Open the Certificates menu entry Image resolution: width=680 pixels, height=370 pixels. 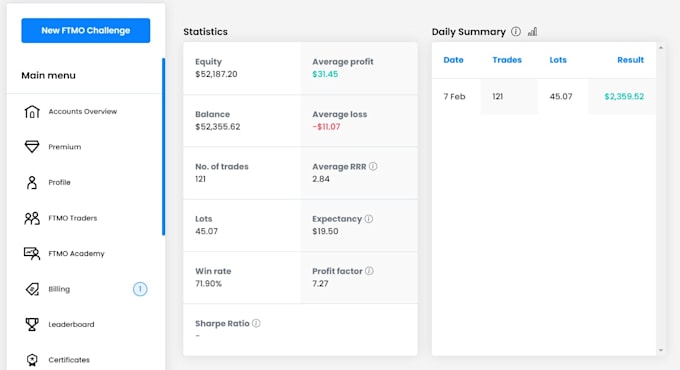click(69, 360)
